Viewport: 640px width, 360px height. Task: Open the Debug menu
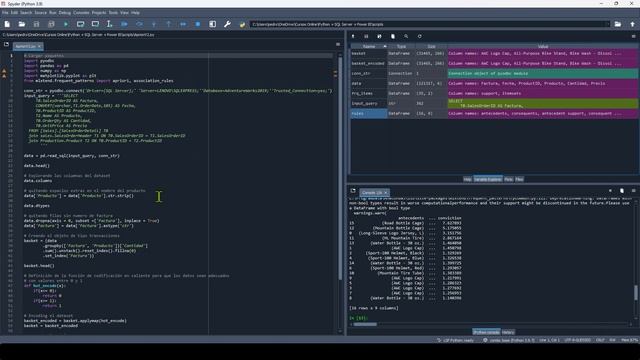(x=64, y=13)
